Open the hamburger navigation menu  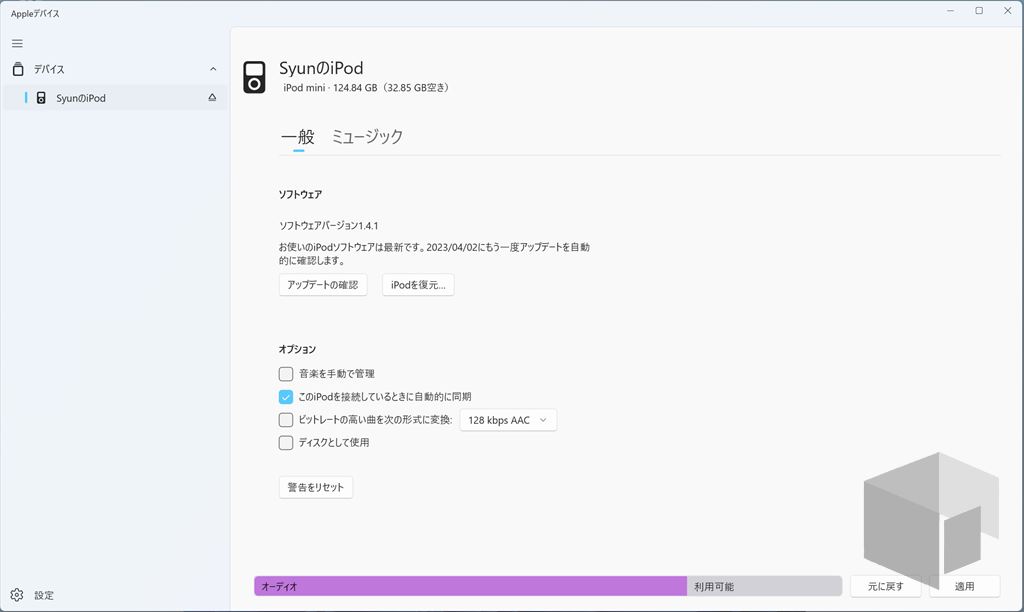pos(18,44)
